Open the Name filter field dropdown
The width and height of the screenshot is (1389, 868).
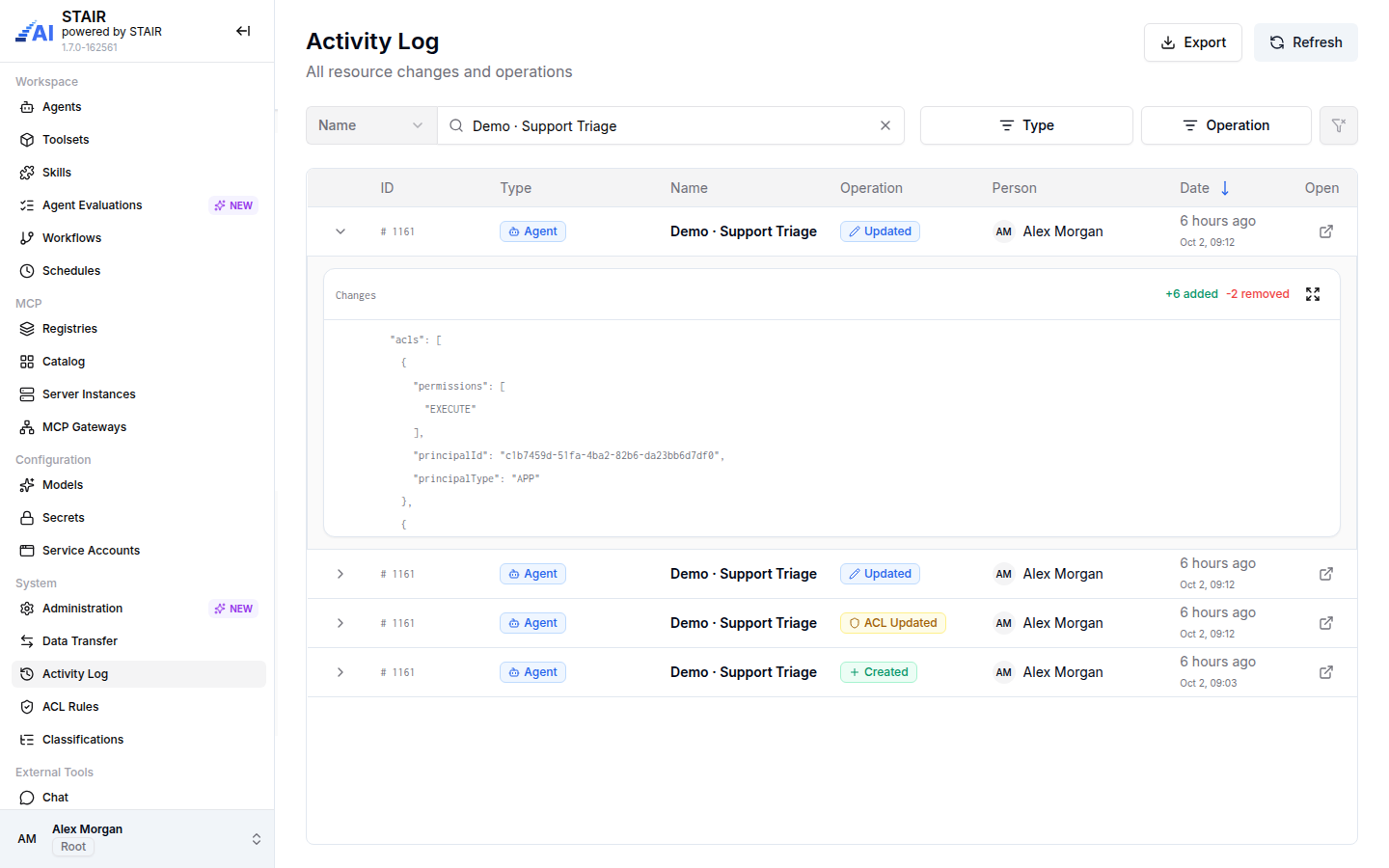tap(371, 125)
